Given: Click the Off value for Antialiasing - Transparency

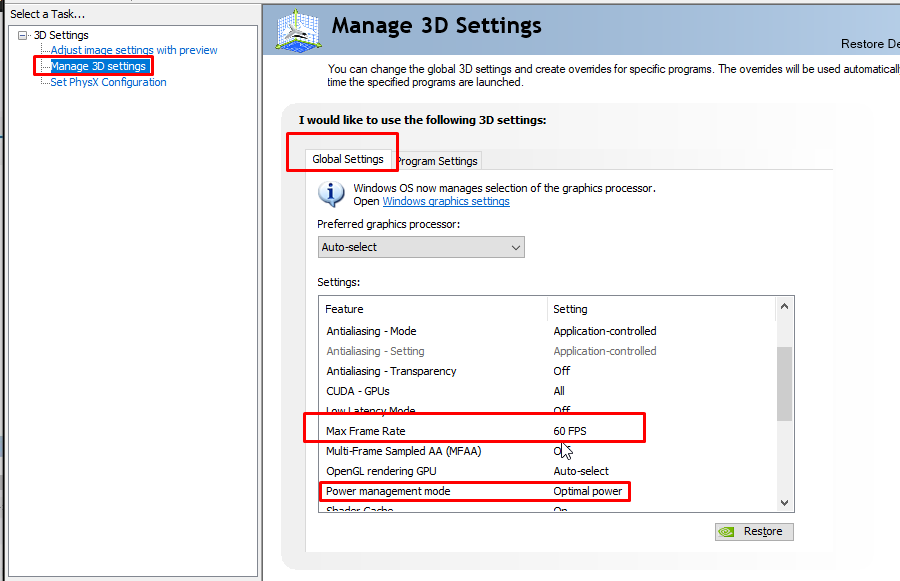Looking at the screenshot, I should (562, 371).
